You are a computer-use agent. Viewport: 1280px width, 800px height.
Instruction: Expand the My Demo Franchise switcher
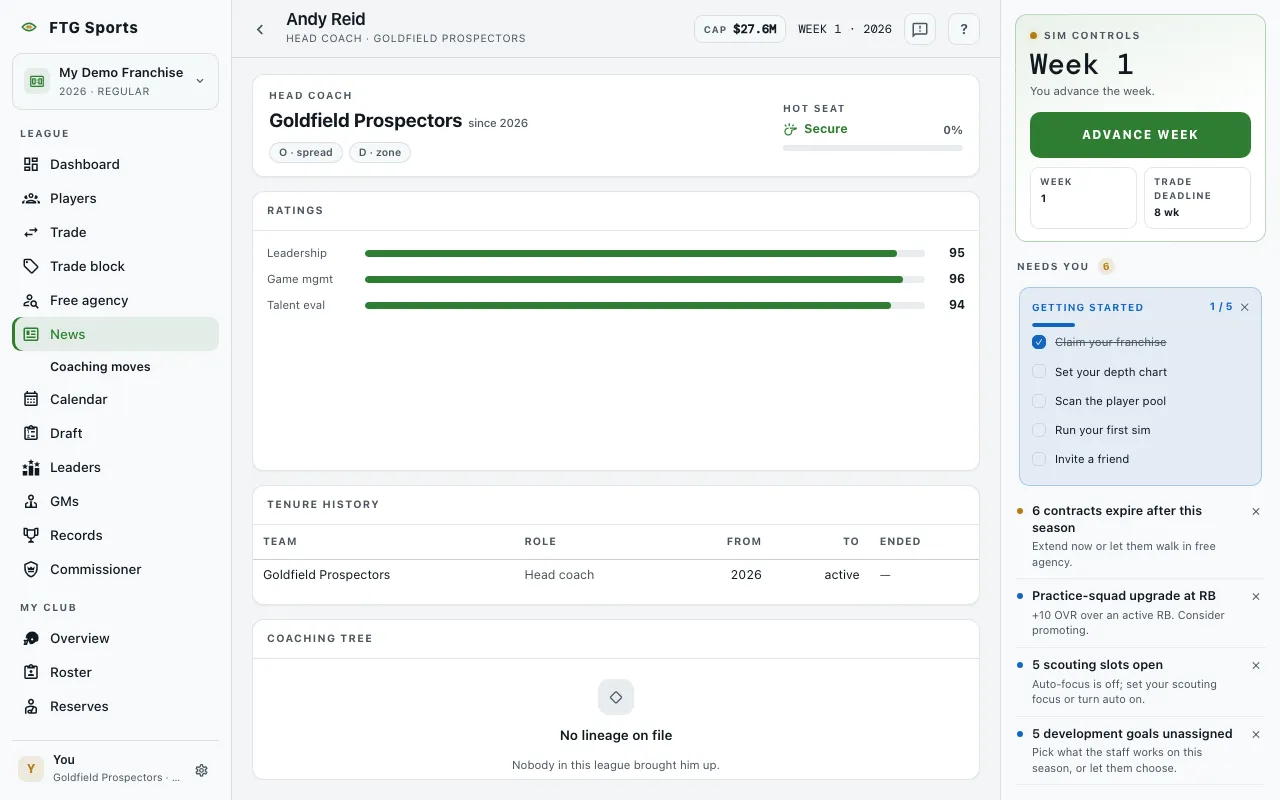click(115, 81)
